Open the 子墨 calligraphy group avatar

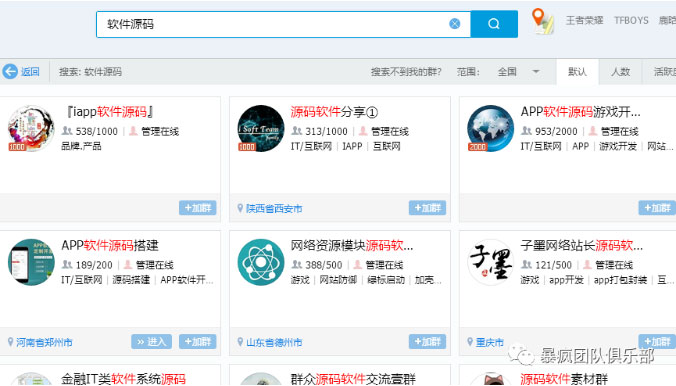[491, 262]
